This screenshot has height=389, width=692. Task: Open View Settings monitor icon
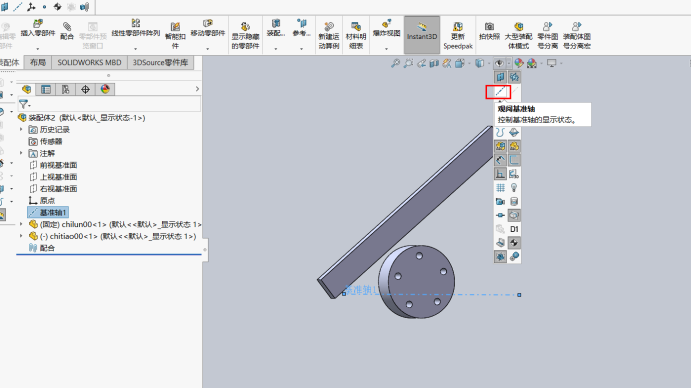(552, 64)
